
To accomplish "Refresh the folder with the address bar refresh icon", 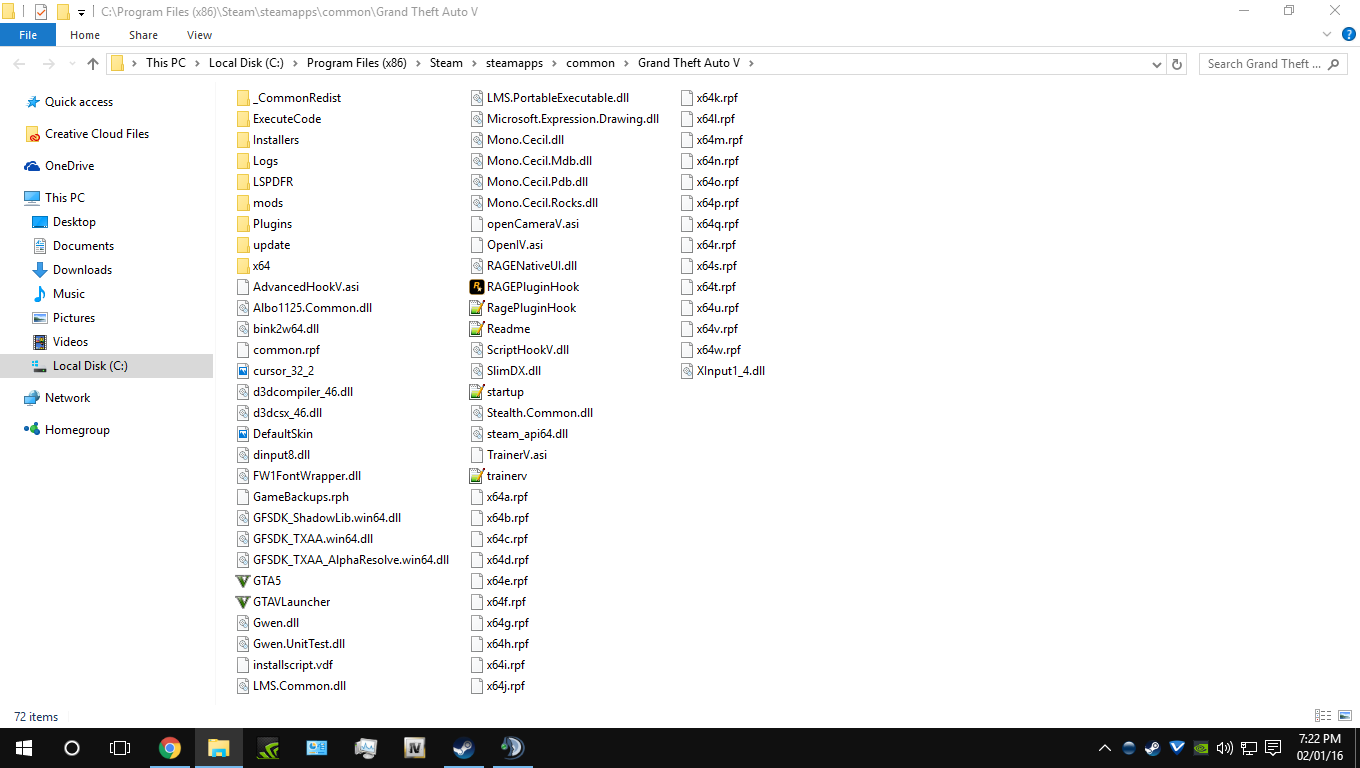I will [1177, 63].
